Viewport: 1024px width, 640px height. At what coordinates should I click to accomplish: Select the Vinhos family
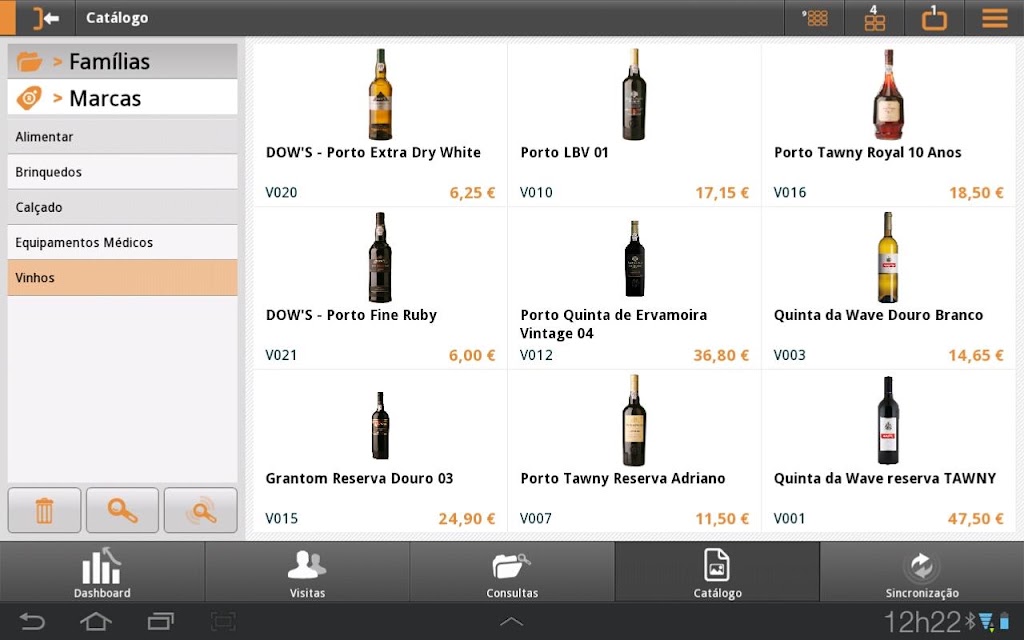pyautogui.click(x=122, y=278)
